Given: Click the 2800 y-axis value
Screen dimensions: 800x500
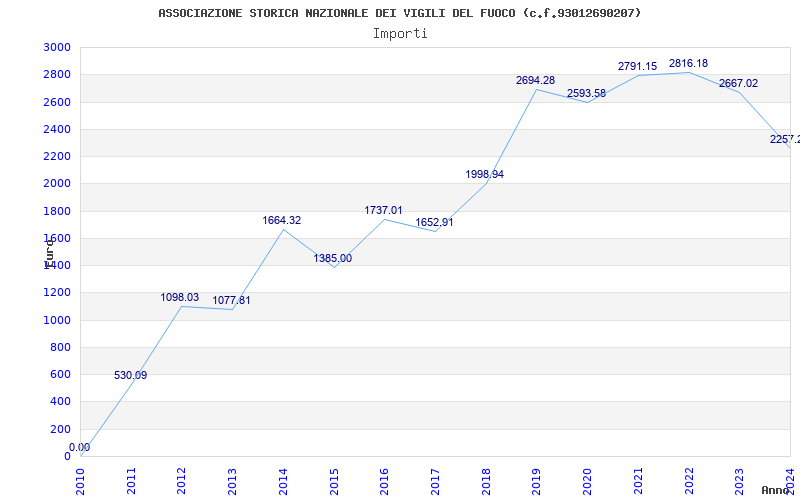Looking at the screenshot, I should pyautogui.click(x=57, y=74).
